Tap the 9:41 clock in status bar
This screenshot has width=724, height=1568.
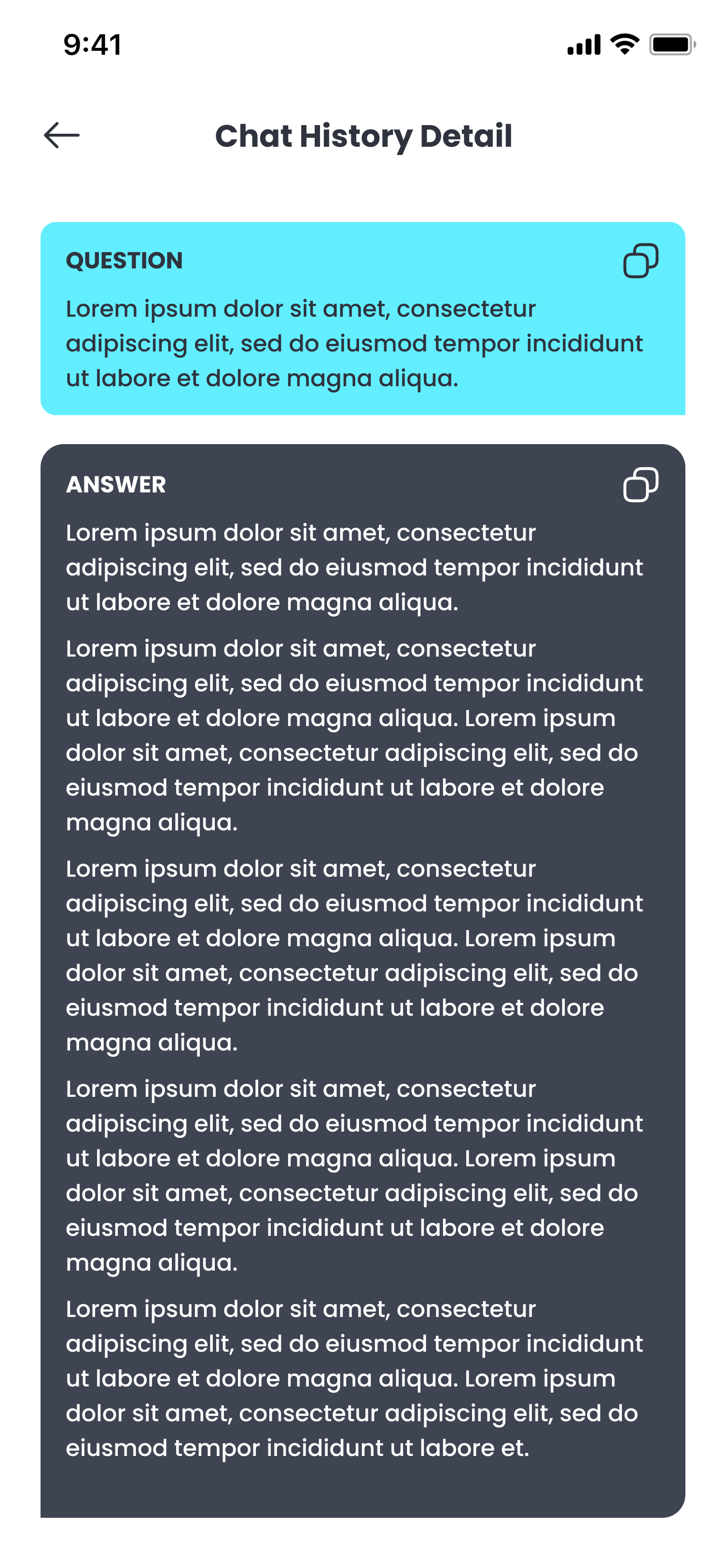(x=93, y=44)
